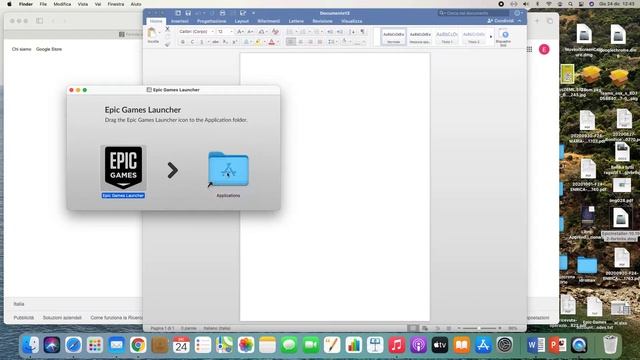Decrease paragraph indent in Word
Viewport: 640px width, 360px height.
[330, 31]
